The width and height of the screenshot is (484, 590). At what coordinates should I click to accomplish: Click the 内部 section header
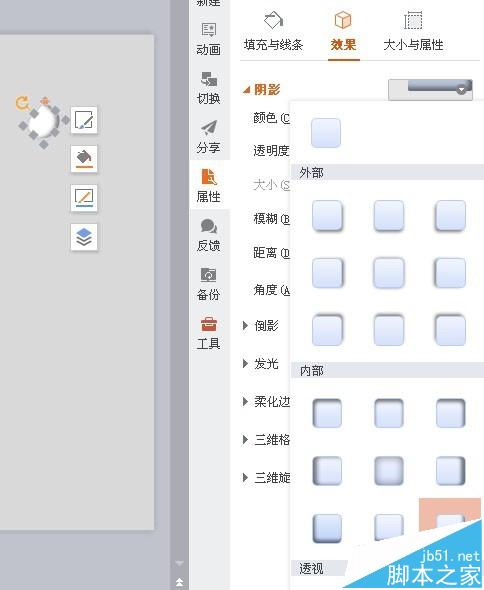[387, 371]
